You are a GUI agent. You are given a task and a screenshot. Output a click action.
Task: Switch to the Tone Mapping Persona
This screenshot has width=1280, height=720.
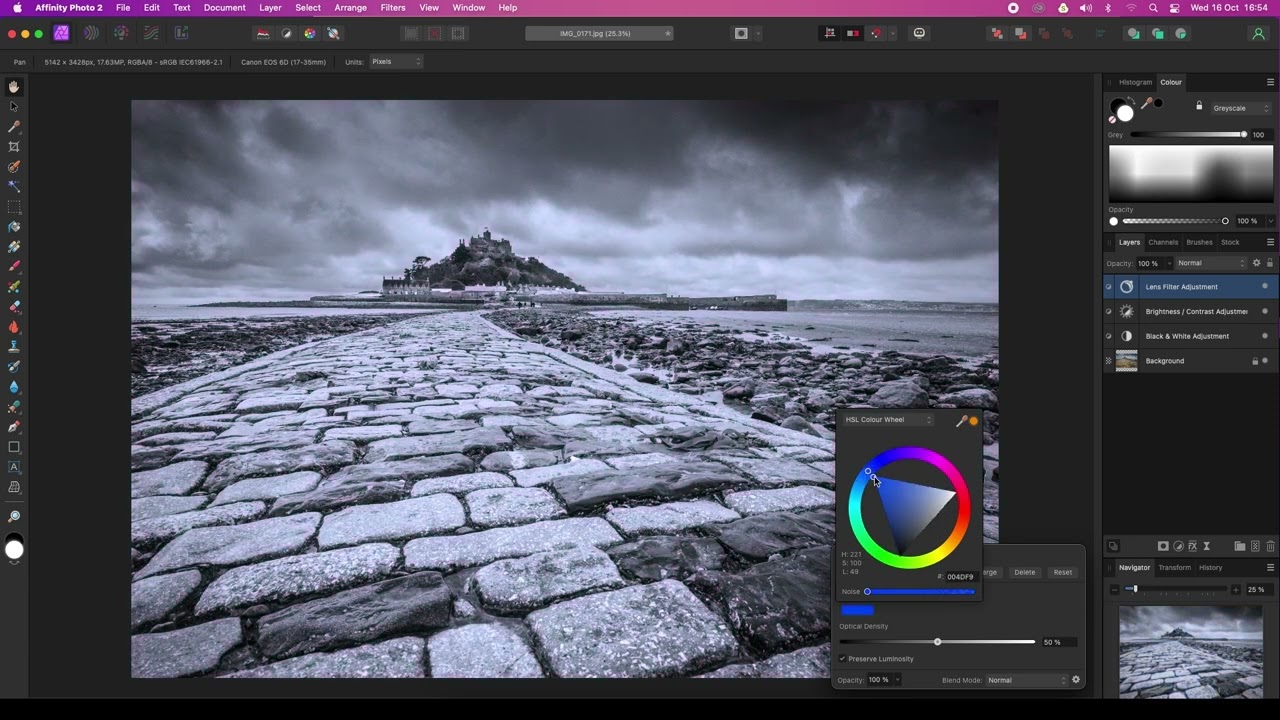click(x=151, y=33)
